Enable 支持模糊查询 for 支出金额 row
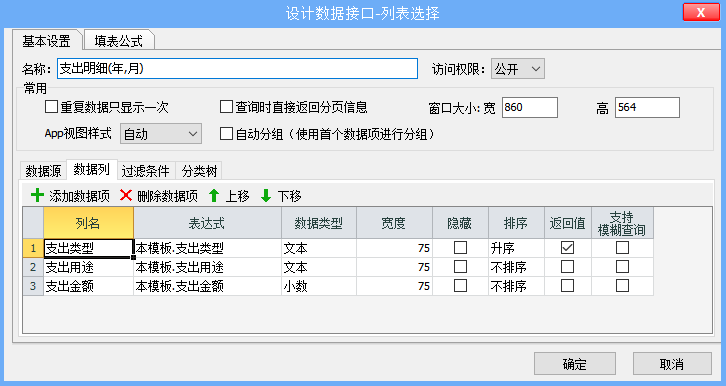Image resolution: width=726 pixels, height=386 pixels. click(x=622, y=286)
